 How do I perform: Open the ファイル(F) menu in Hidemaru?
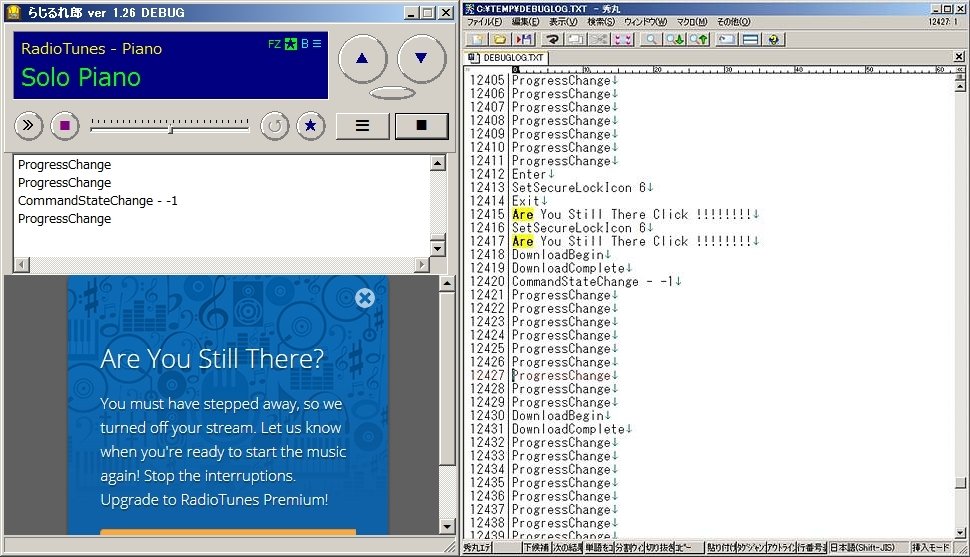pos(484,22)
